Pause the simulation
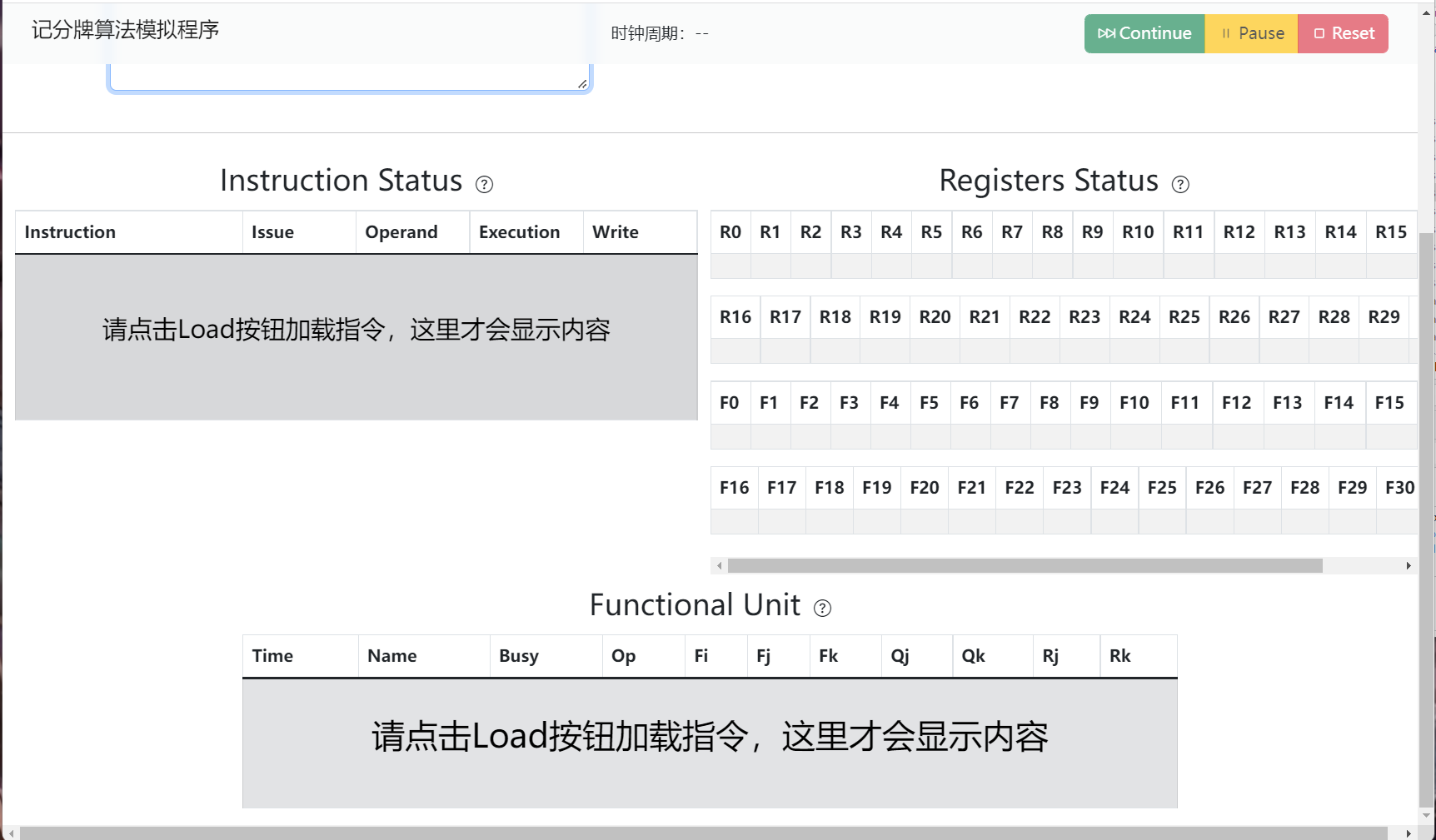The image size is (1436, 840). tap(1251, 33)
